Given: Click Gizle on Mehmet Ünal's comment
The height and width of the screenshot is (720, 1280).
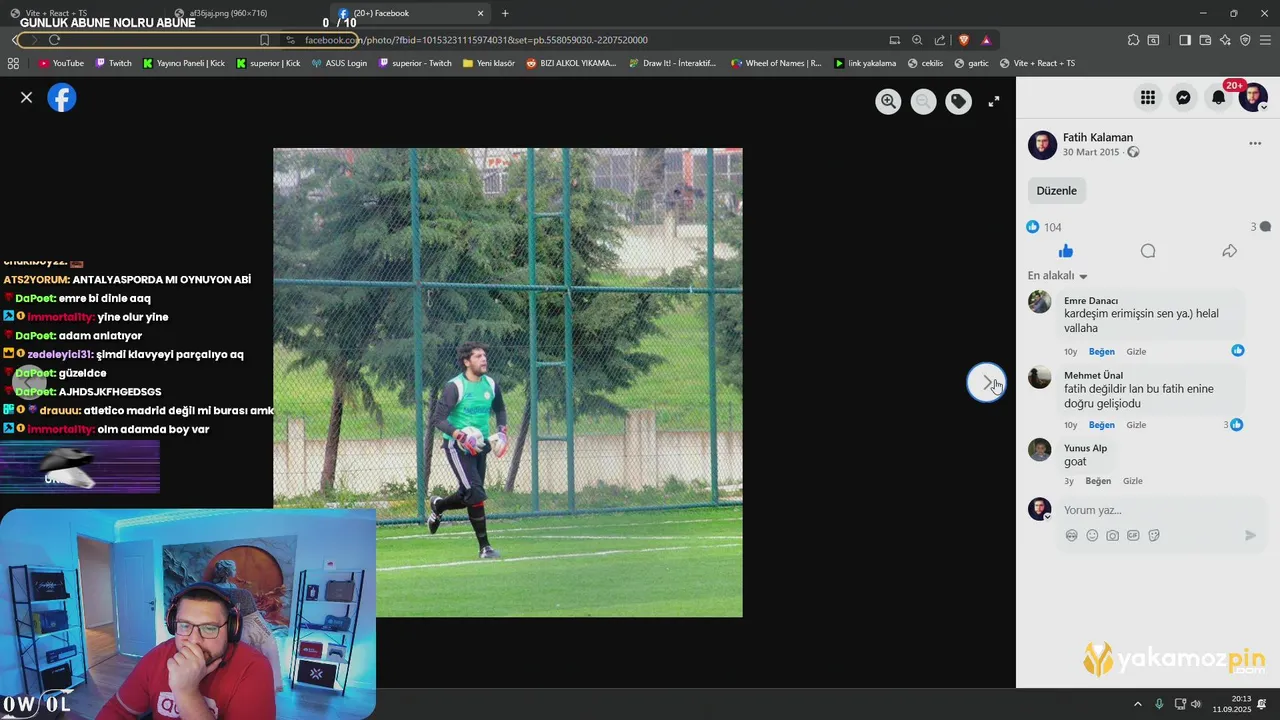Looking at the screenshot, I should [1136, 425].
